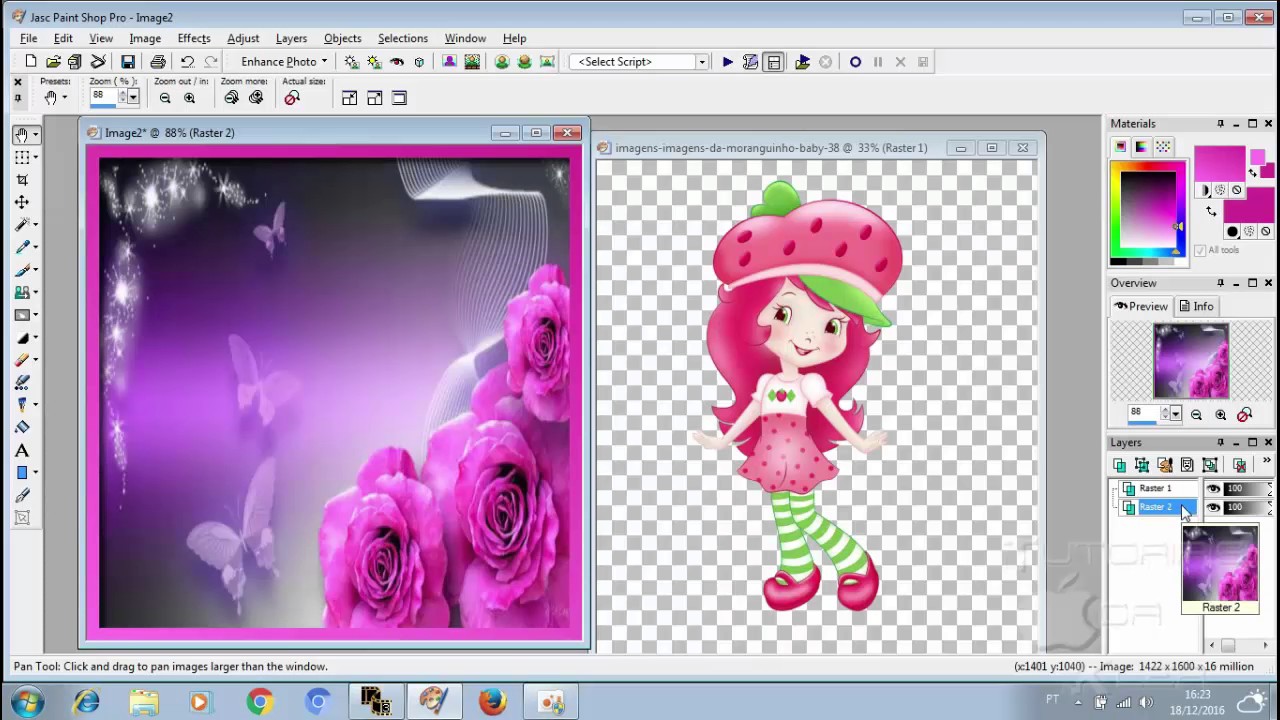Click the foreground material color swatch
Viewport: 1280px width, 720px height.
pos(1218,163)
